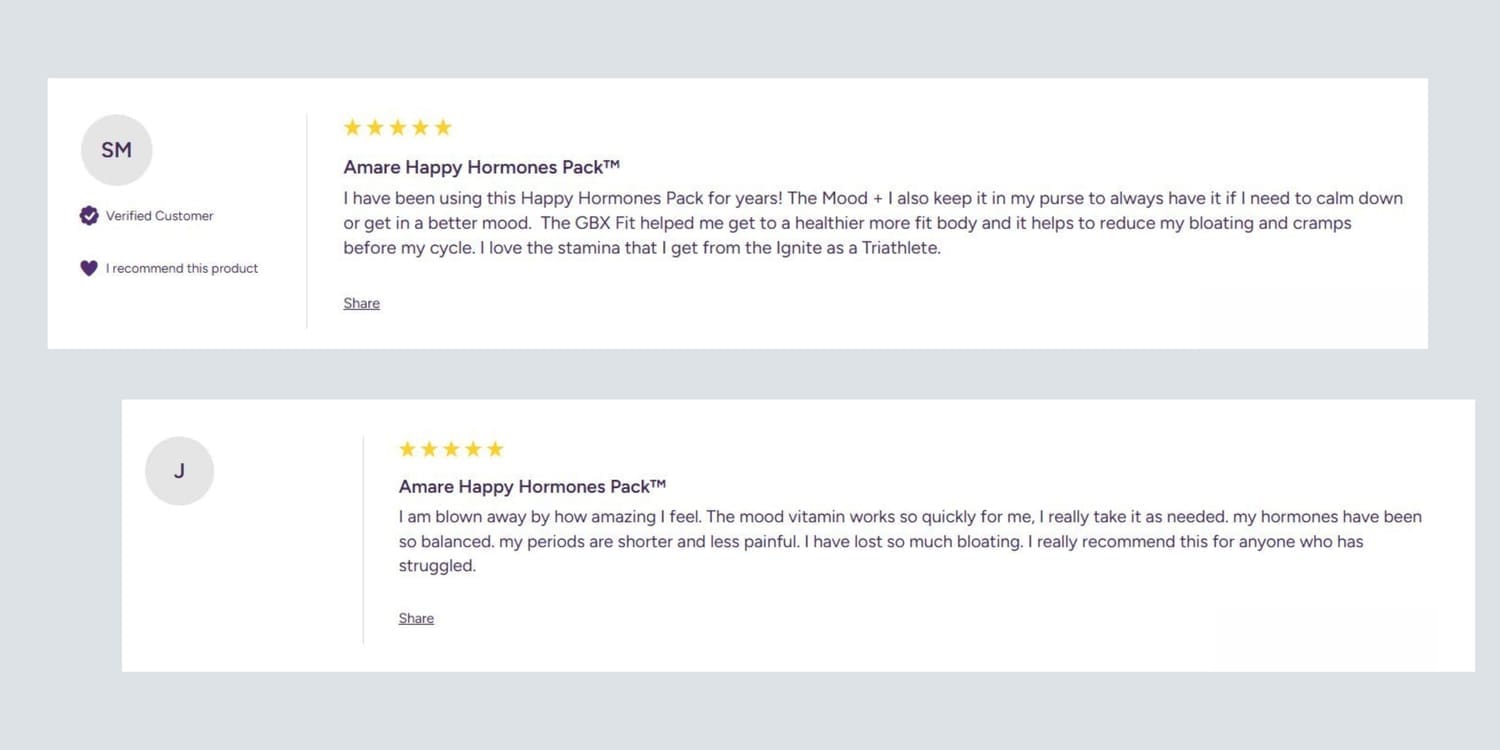Select third star in SM's review rating
The width and height of the screenshot is (1500, 750).
click(398, 127)
